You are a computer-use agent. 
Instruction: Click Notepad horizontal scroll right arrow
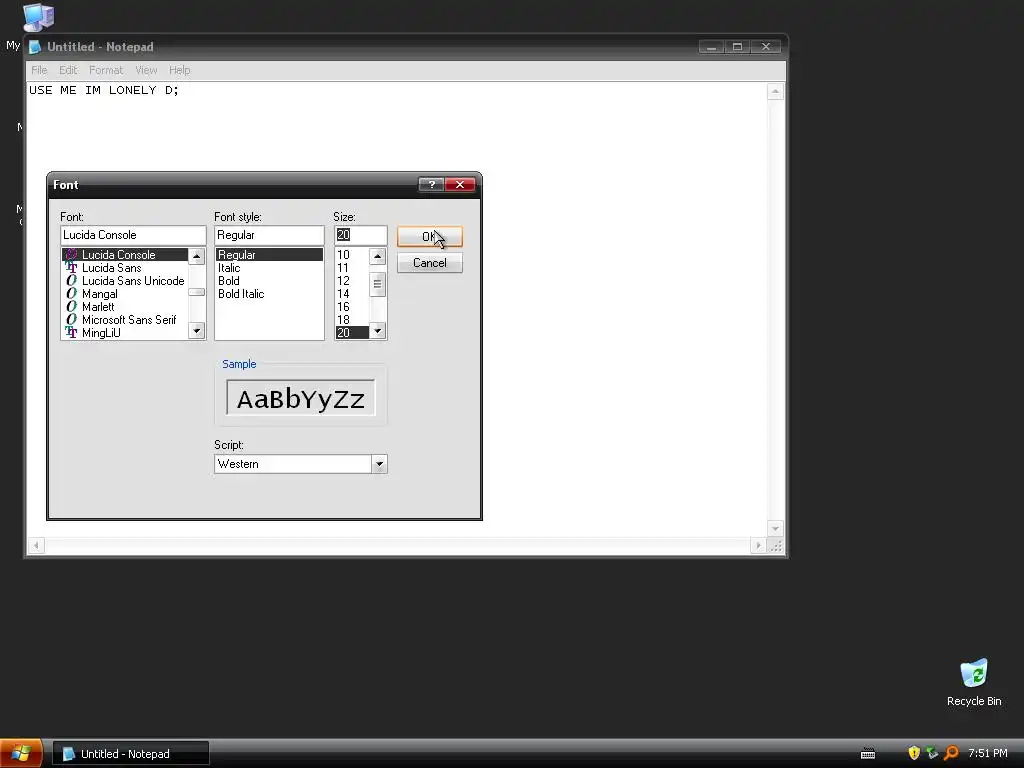pos(758,545)
